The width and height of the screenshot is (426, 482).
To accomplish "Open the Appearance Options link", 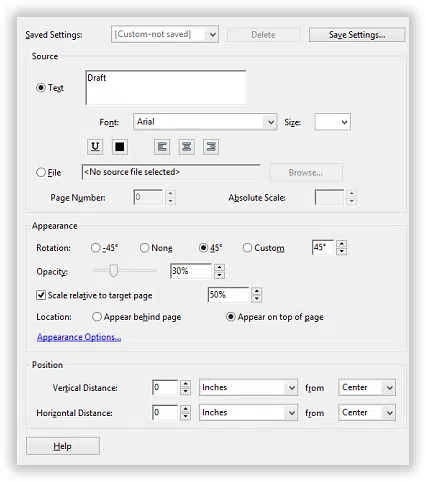I will [x=79, y=337].
